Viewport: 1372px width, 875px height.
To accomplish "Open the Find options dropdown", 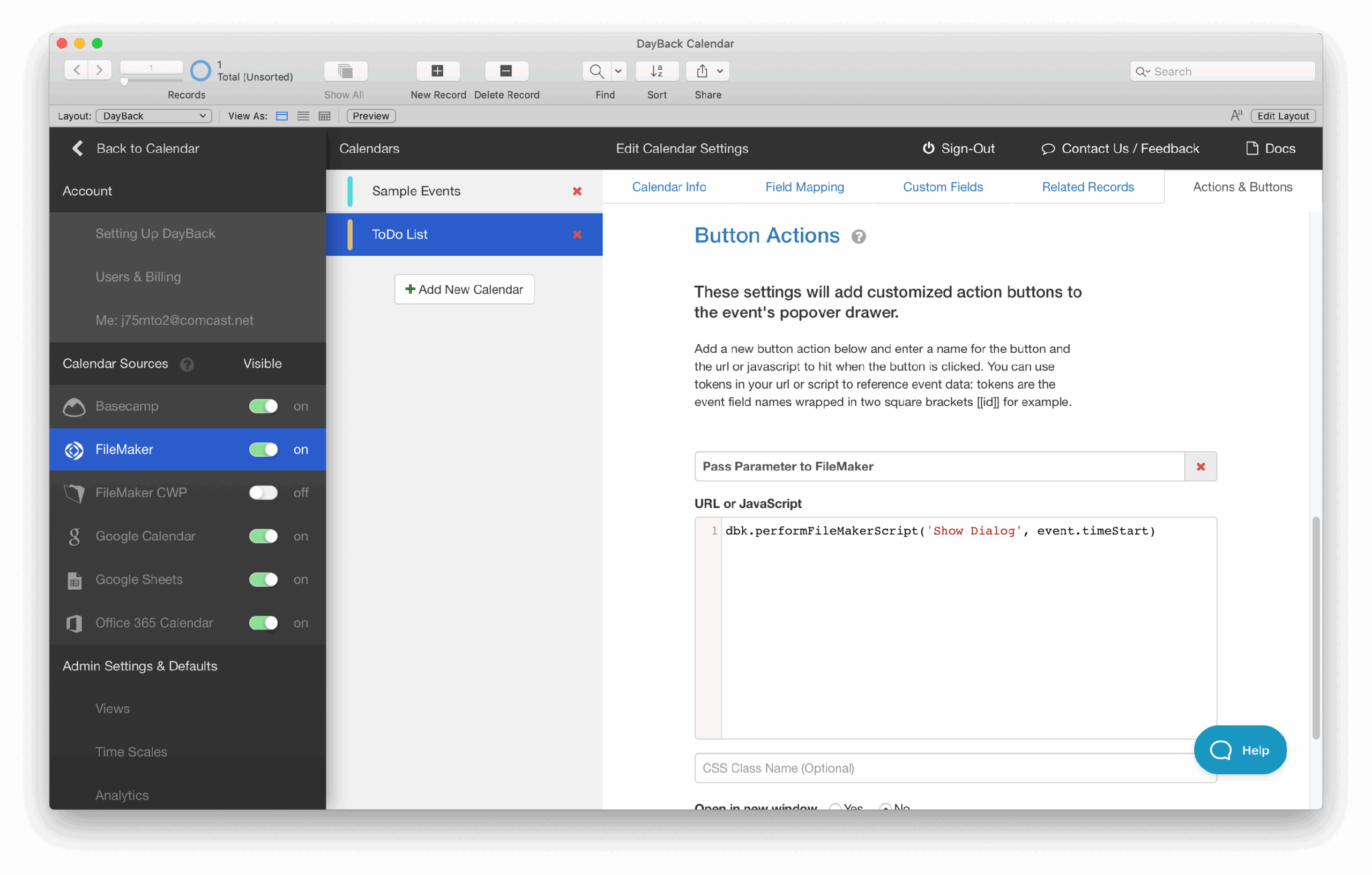I will pos(619,71).
